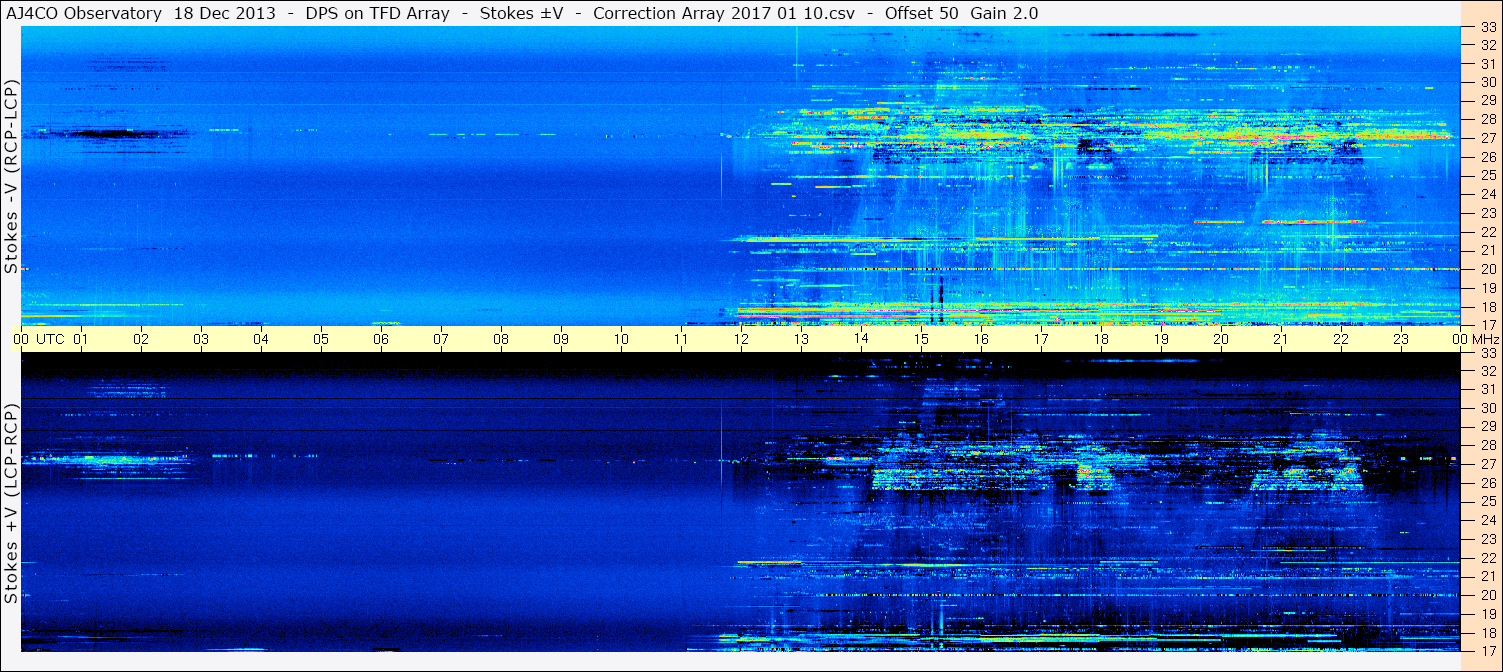The height and width of the screenshot is (672, 1503).
Task: Click the 26 MHz tick of the lower Stokes +V panel
Action: (1487, 483)
